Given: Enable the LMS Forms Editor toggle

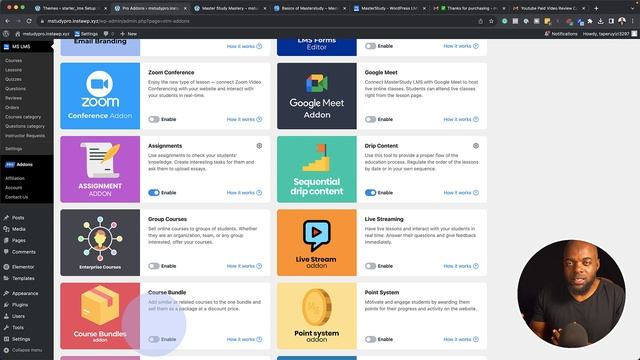Looking at the screenshot, I should (x=370, y=46).
